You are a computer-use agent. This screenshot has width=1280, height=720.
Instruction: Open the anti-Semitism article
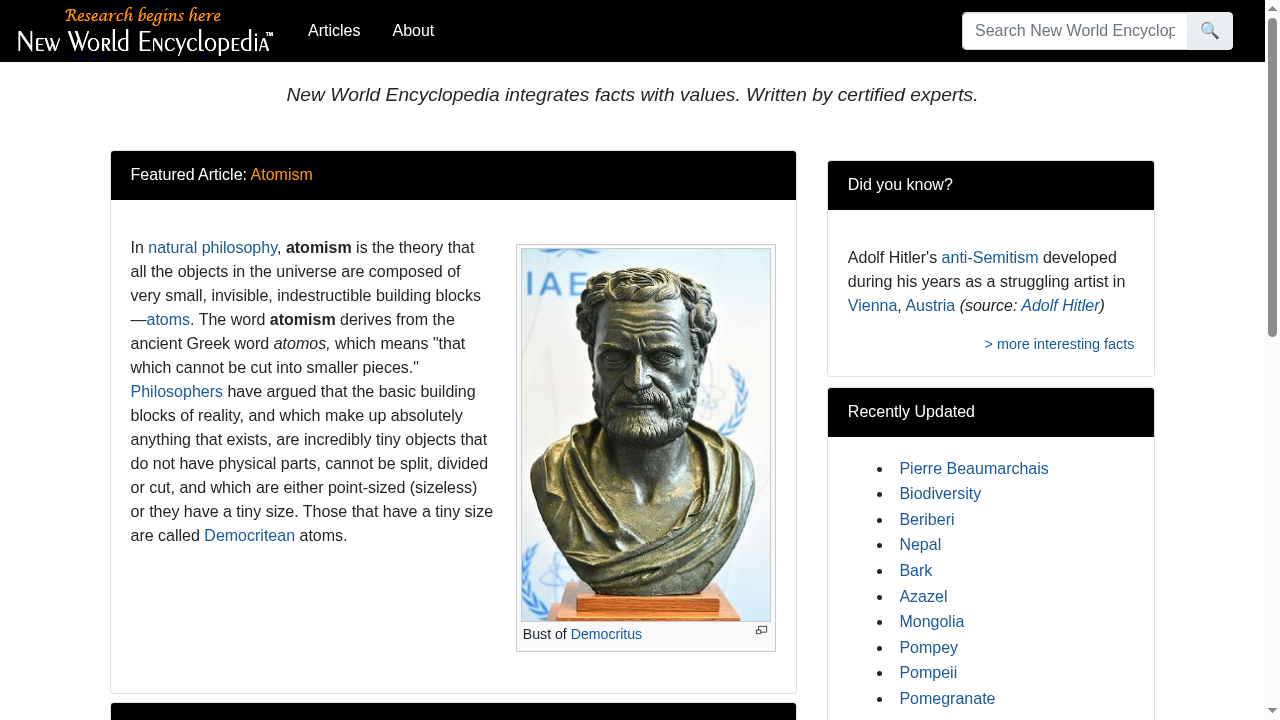pyautogui.click(x=989, y=257)
